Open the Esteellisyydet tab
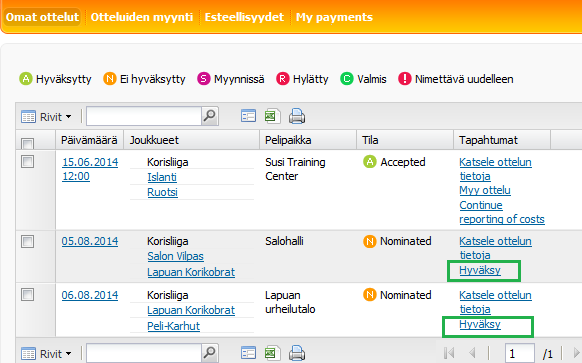This screenshot has width=582, height=363. coord(244,17)
